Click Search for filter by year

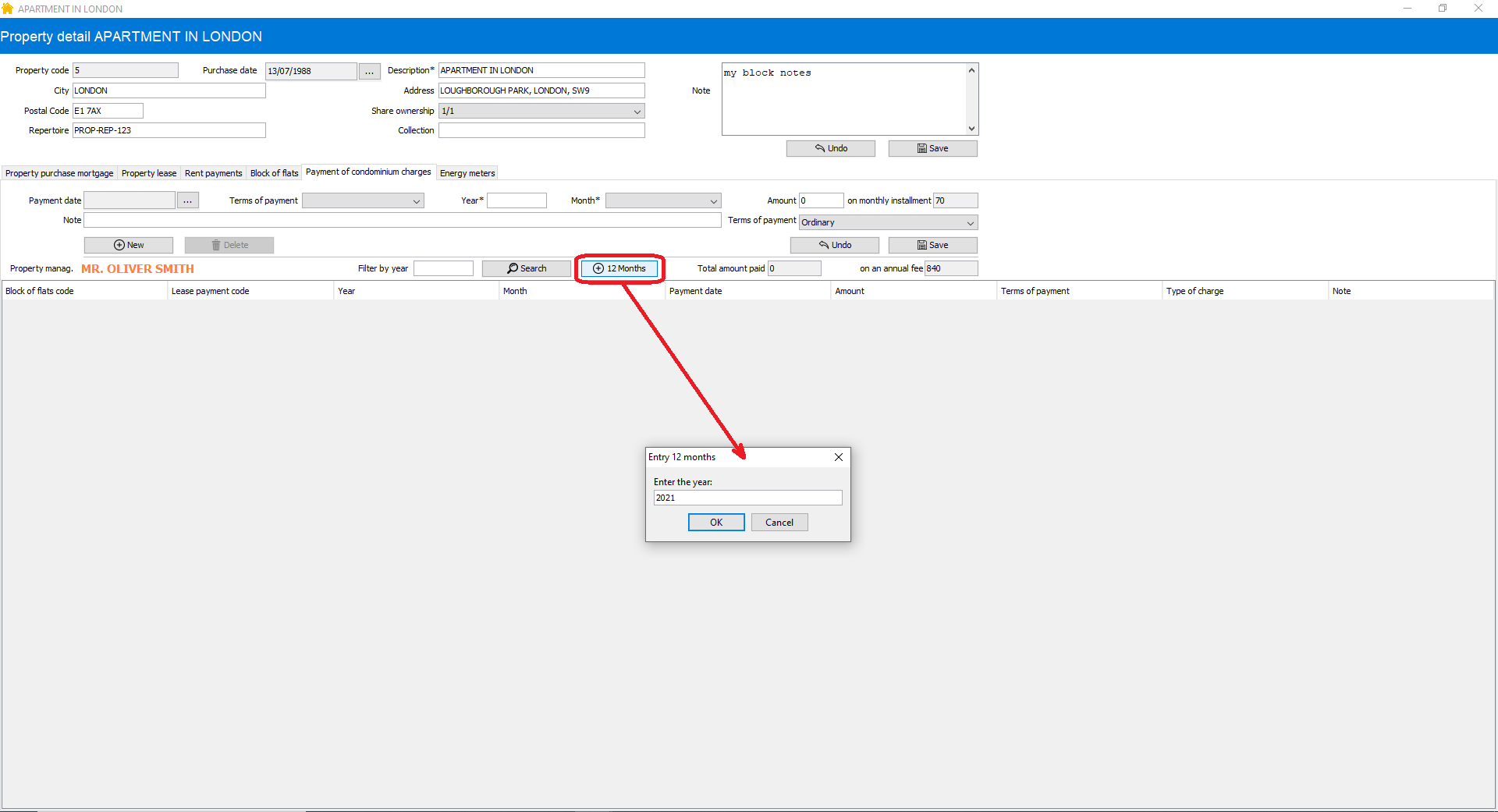[x=526, y=268]
